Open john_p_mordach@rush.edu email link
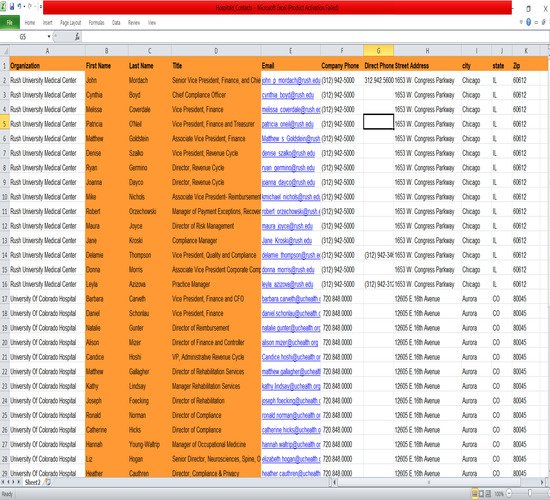This screenshot has height=500, width=550. (x=291, y=80)
